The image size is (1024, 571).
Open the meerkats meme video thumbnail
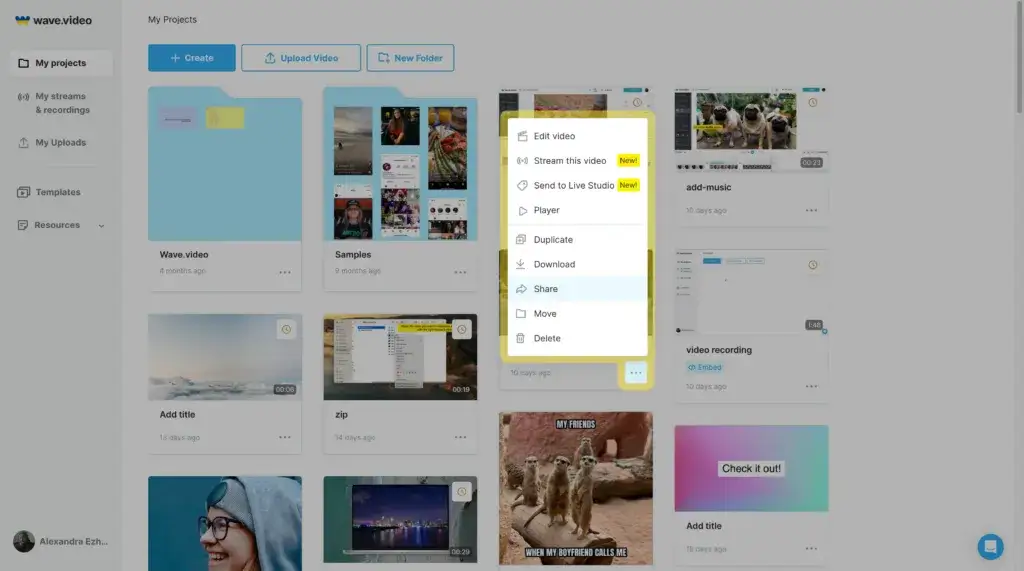coord(575,488)
